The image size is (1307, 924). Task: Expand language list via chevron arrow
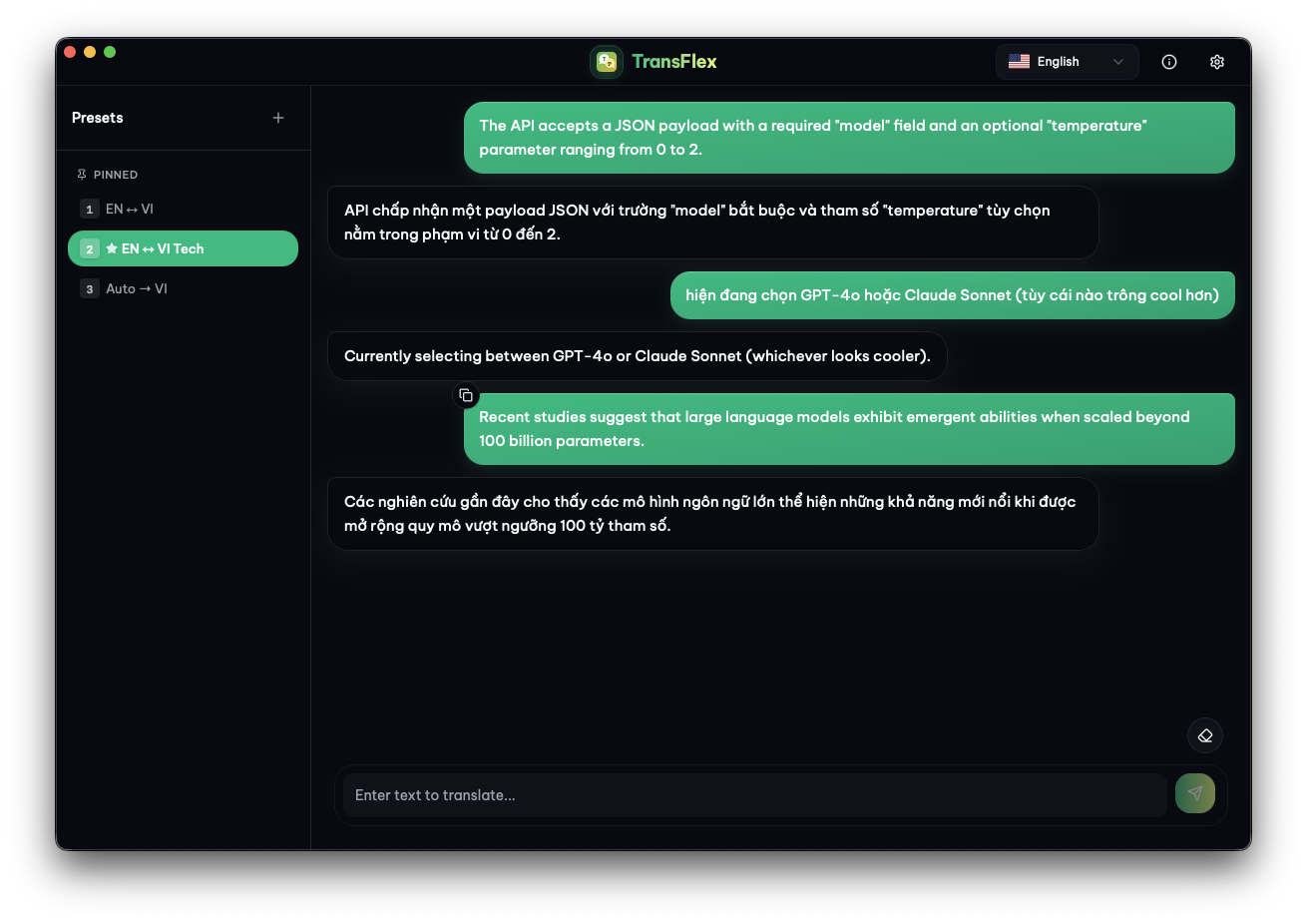coord(1118,62)
